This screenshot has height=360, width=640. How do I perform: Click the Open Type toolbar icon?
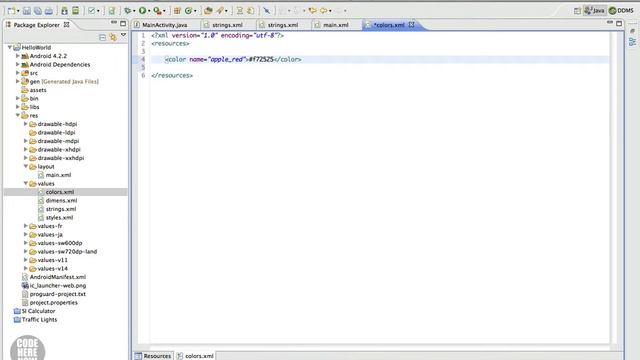(x=208, y=11)
